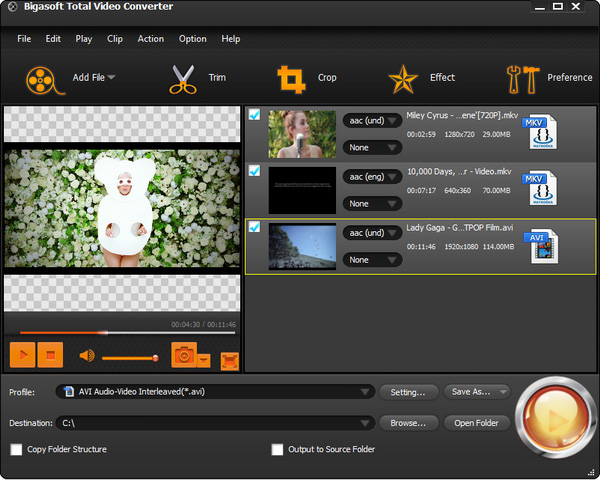Maximize the Bigasoft window
The image size is (600, 480).
pyautogui.click(x=558, y=6)
